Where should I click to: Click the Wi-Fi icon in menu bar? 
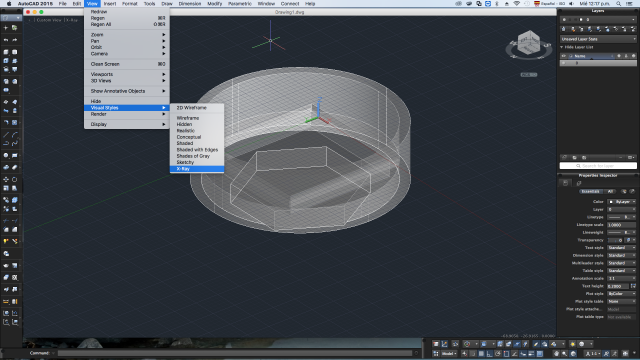click(x=517, y=4)
